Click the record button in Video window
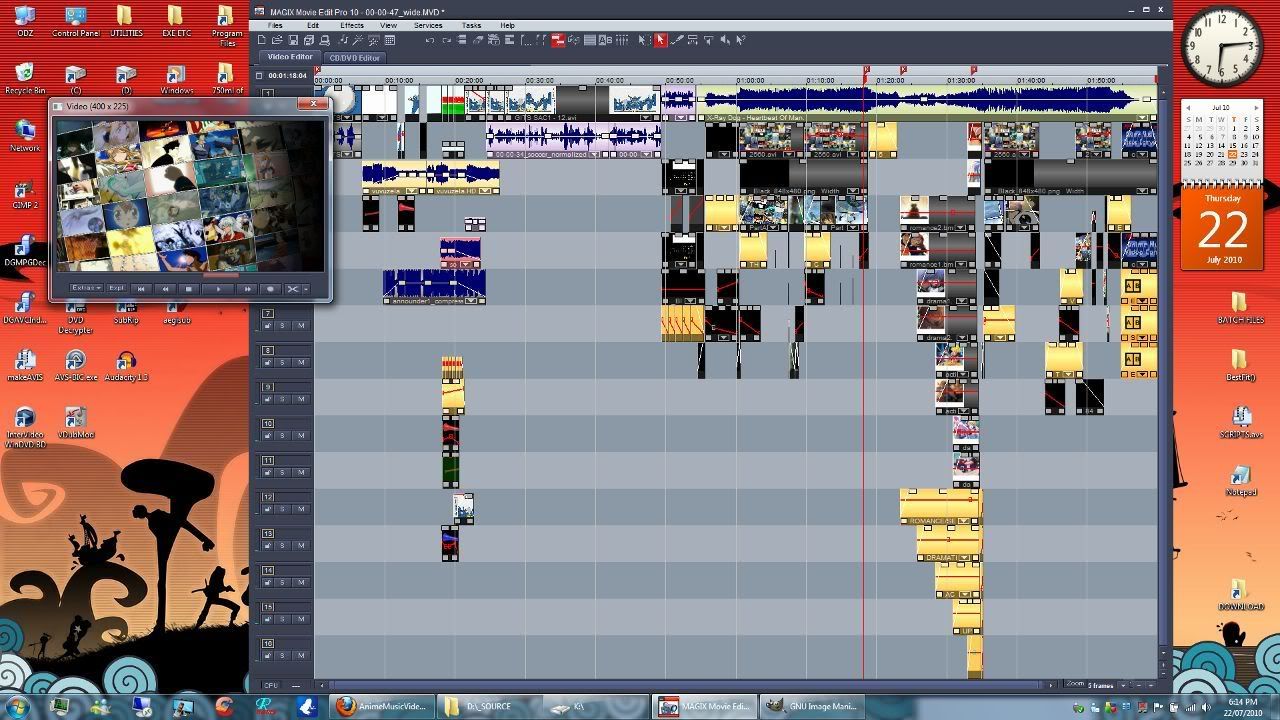 click(x=270, y=289)
